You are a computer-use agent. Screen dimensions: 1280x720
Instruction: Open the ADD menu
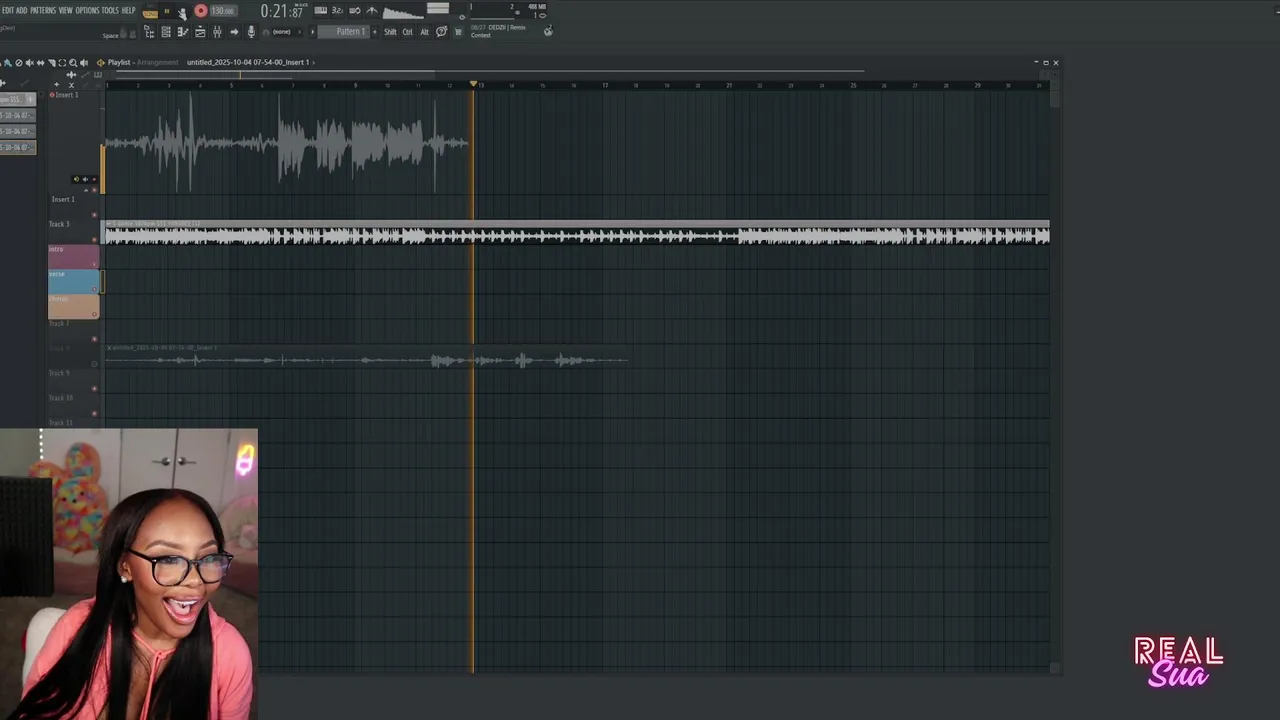coord(22,10)
